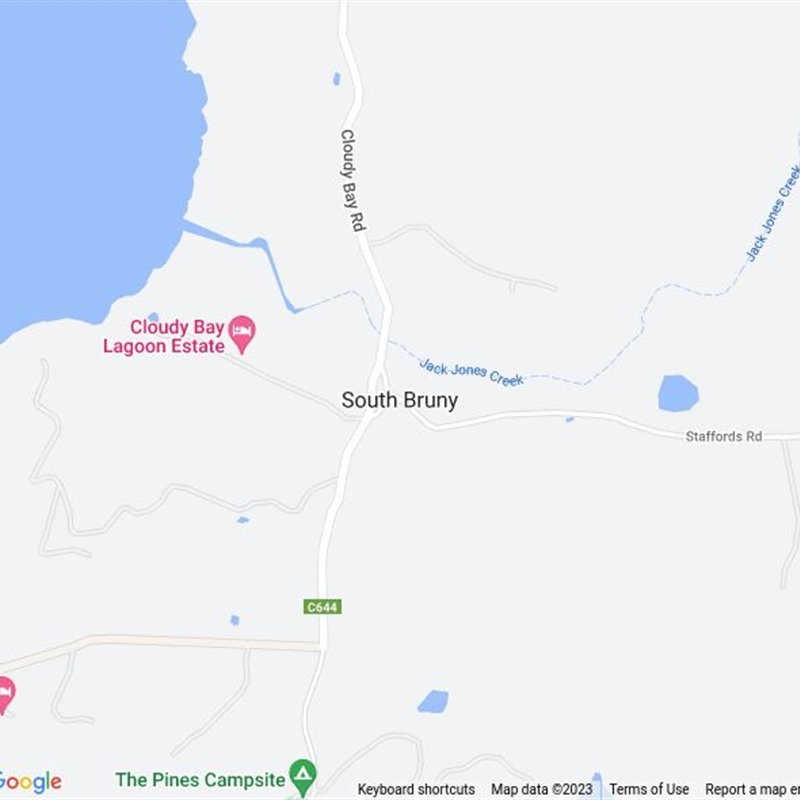
Task: Open the pink hotel pin at left edge
Action: coord(5,695)
